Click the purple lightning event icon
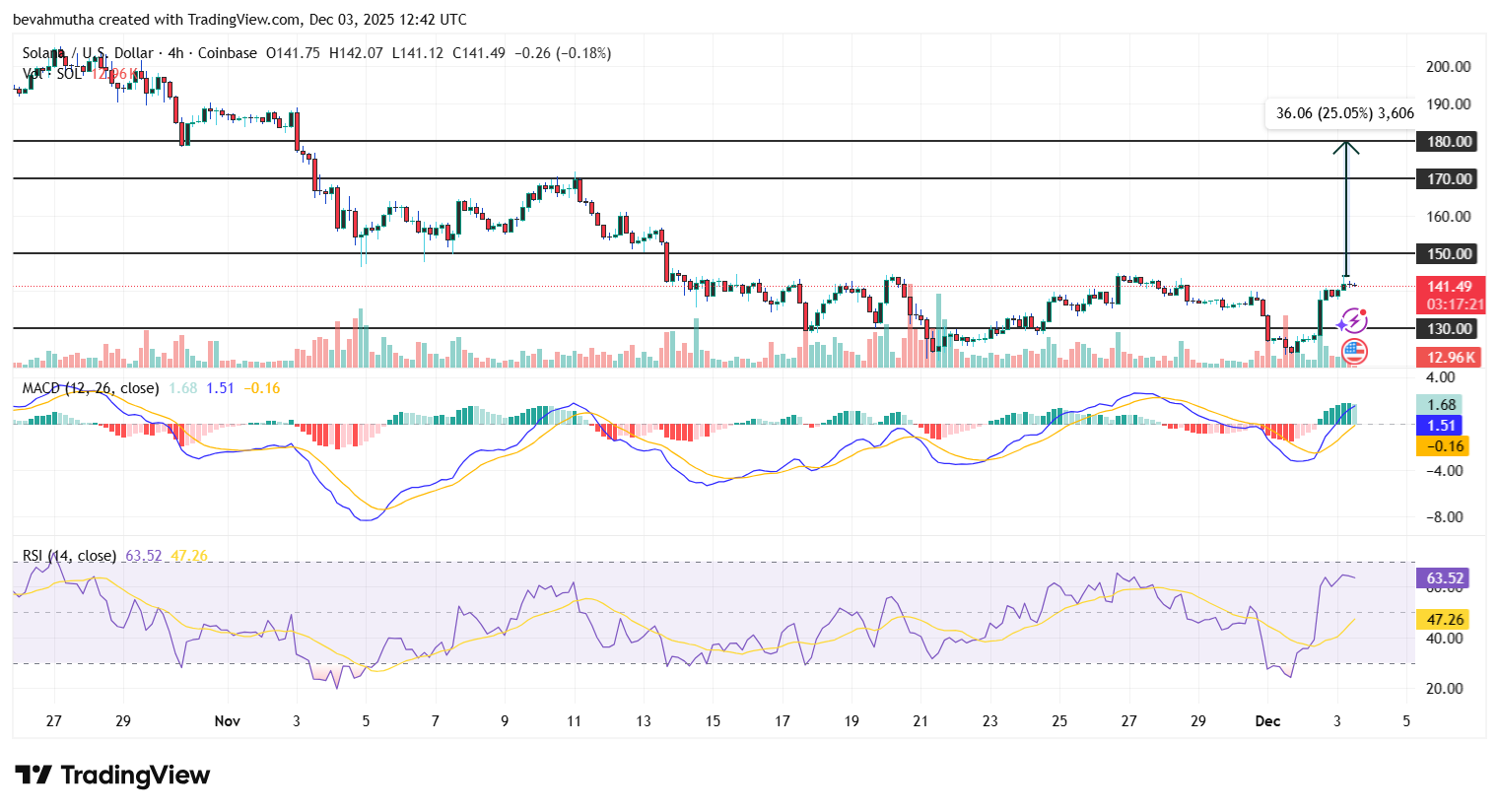Image resolution: width=1499 pixels, height=812 pixels. tap(1352, 320)
